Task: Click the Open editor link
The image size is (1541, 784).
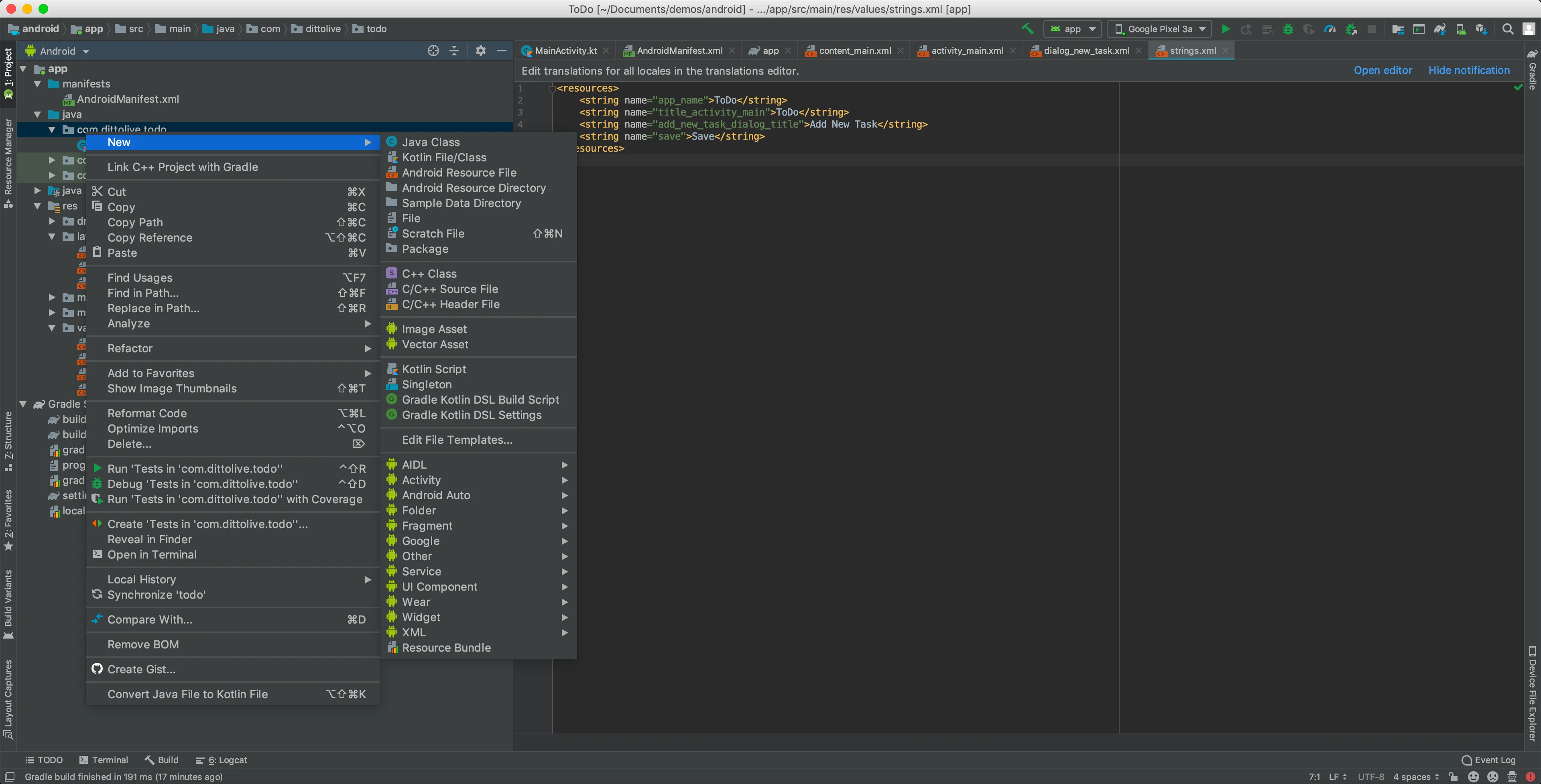Action: [1382, 71]
